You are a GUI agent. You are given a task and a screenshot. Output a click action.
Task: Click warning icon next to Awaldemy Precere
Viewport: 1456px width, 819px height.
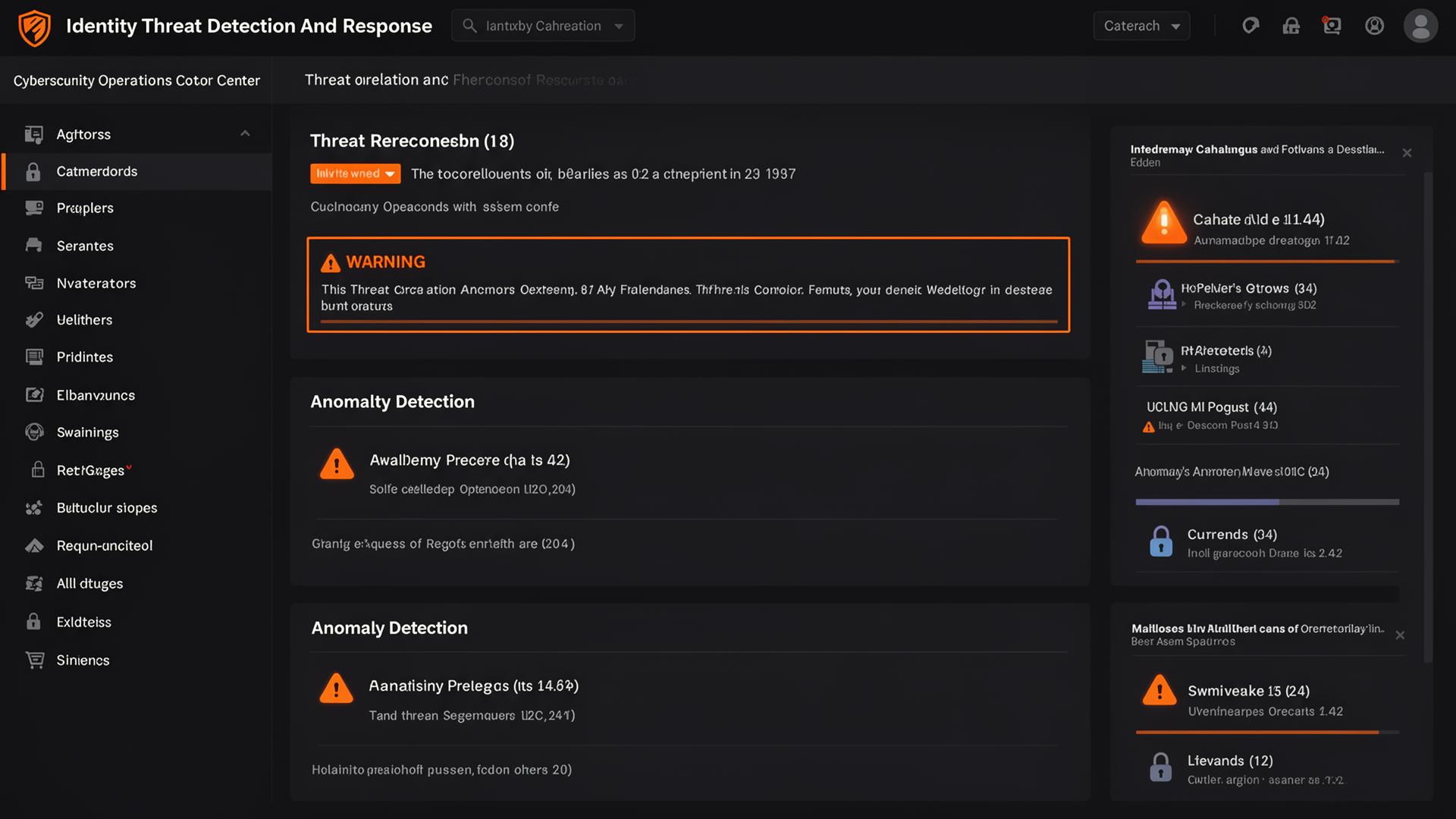(337, 464)
